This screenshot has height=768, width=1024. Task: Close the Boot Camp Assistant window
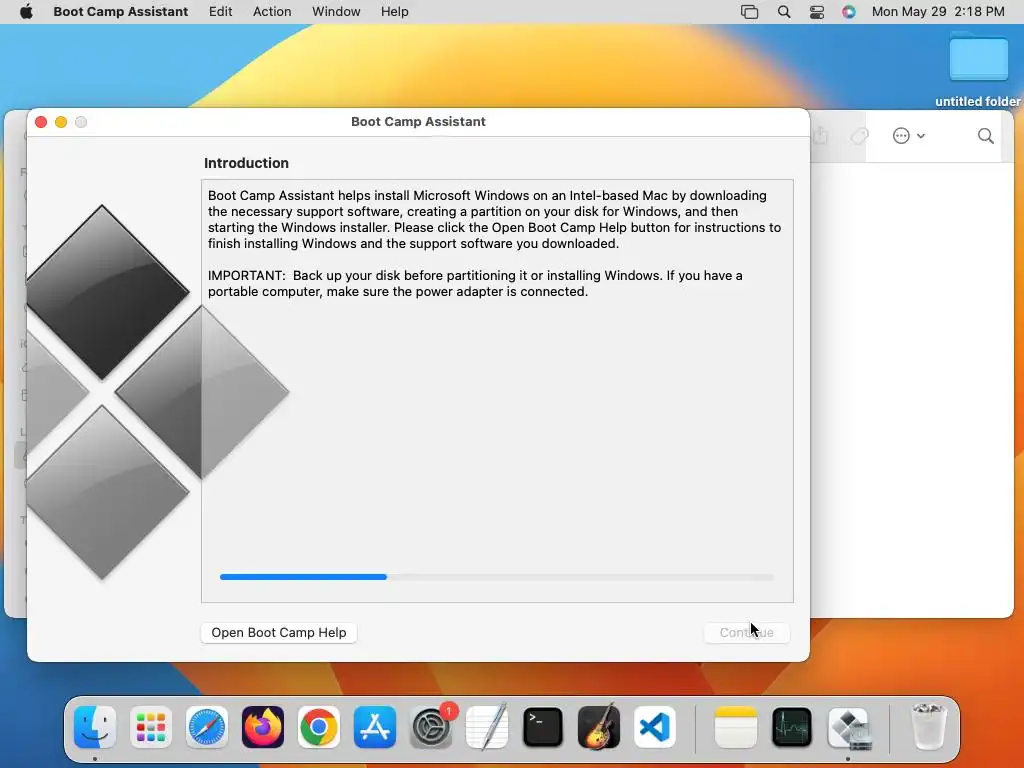click(x=41, y=122)
